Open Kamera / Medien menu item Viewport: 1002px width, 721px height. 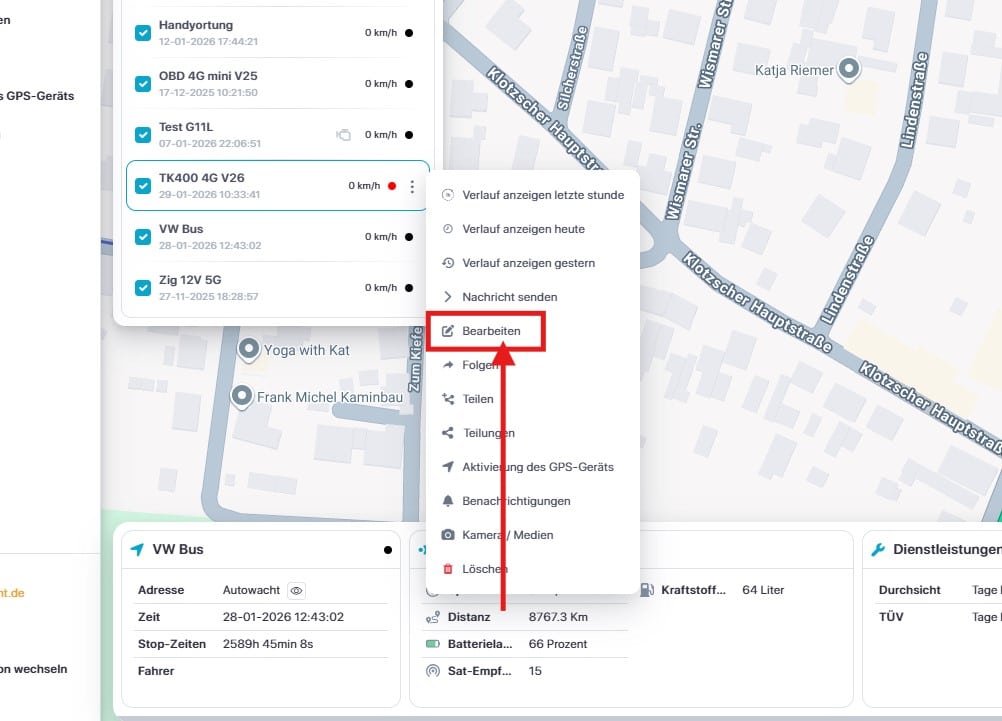tap(507, 535)
